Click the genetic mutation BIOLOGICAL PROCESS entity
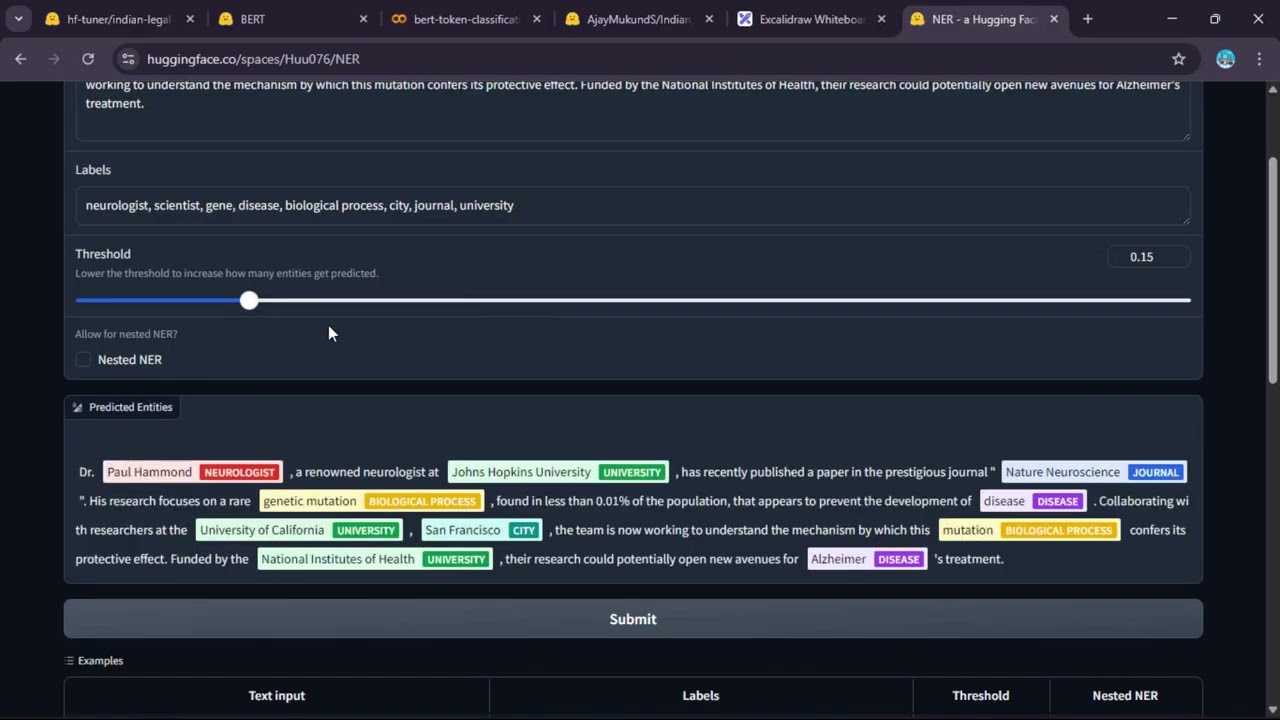 pyautogui.click(x=371, y=501)
